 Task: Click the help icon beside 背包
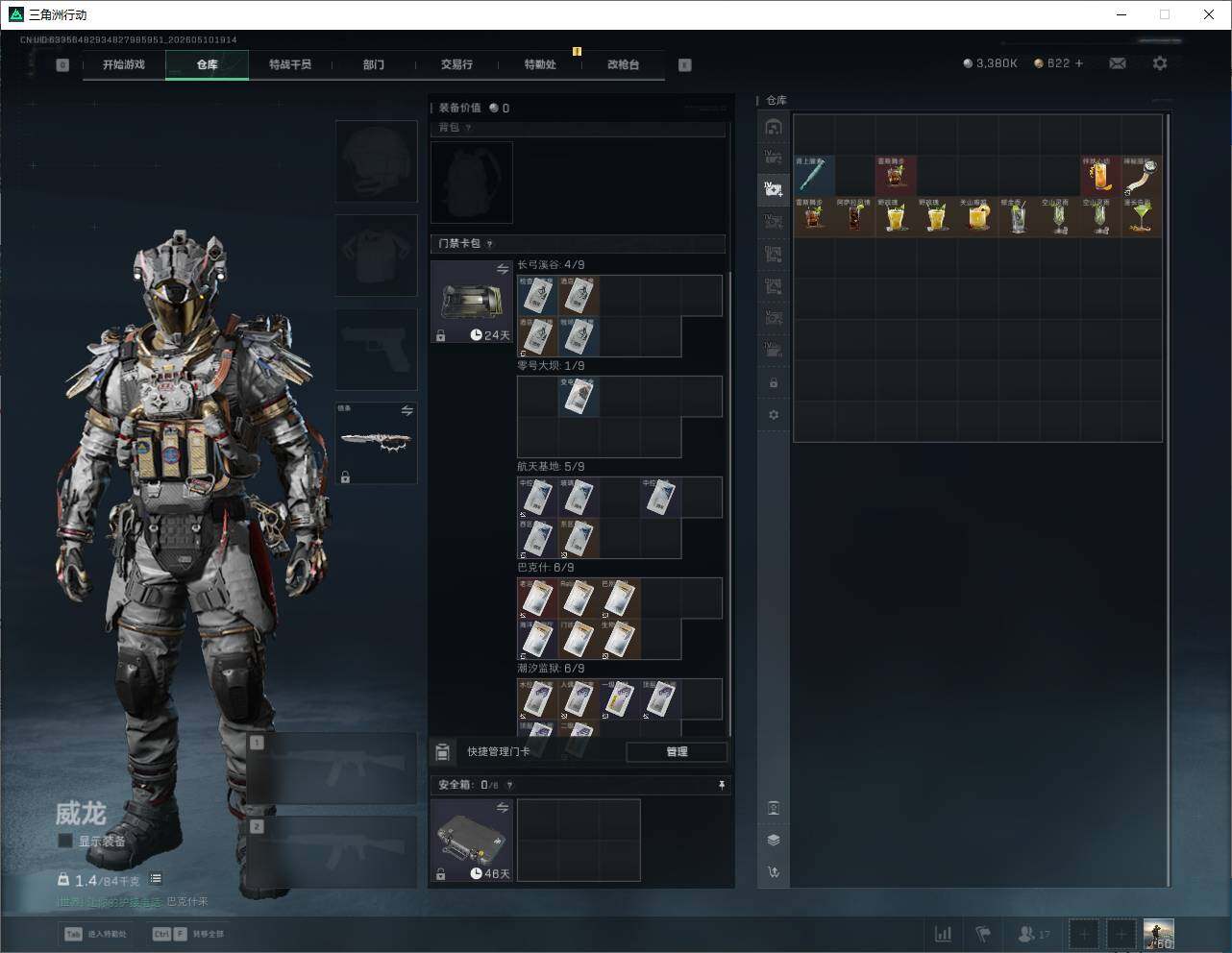tap(469, 128)
